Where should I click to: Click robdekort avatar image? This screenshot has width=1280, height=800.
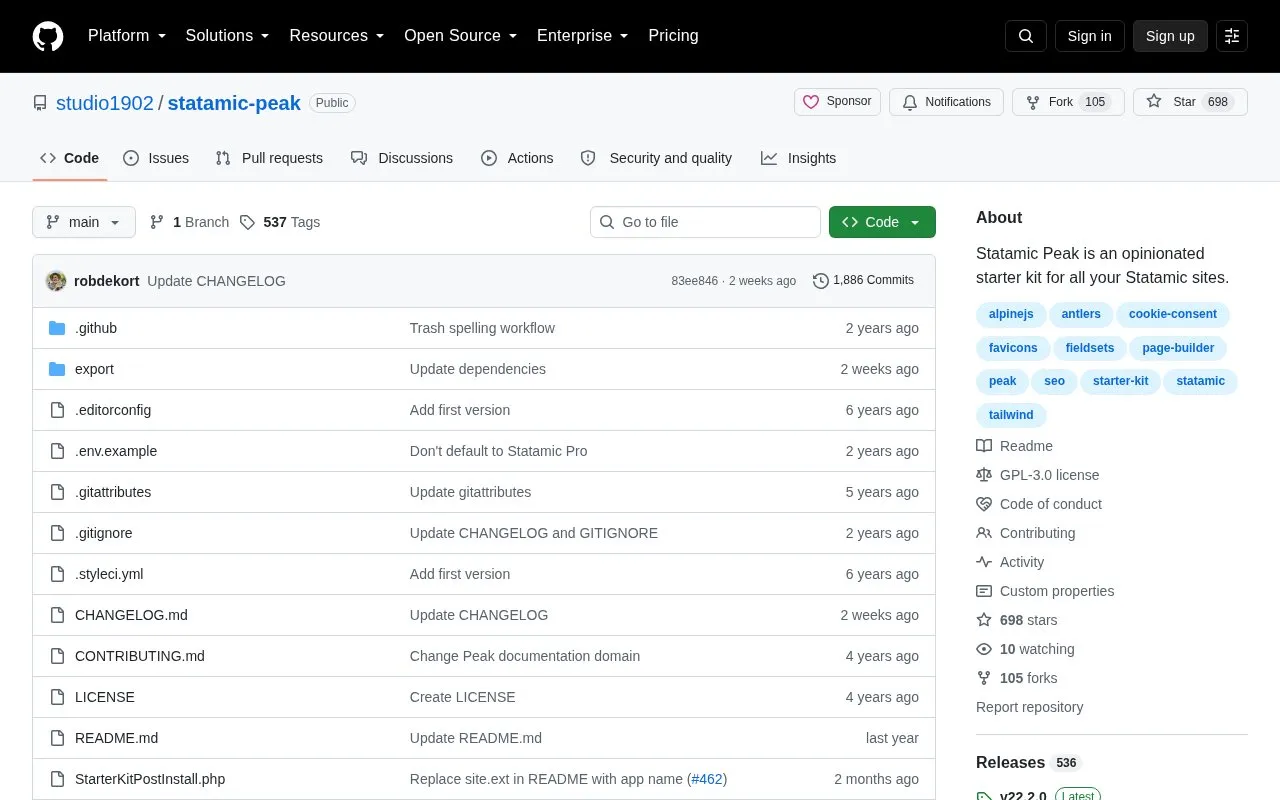[56, 281]
